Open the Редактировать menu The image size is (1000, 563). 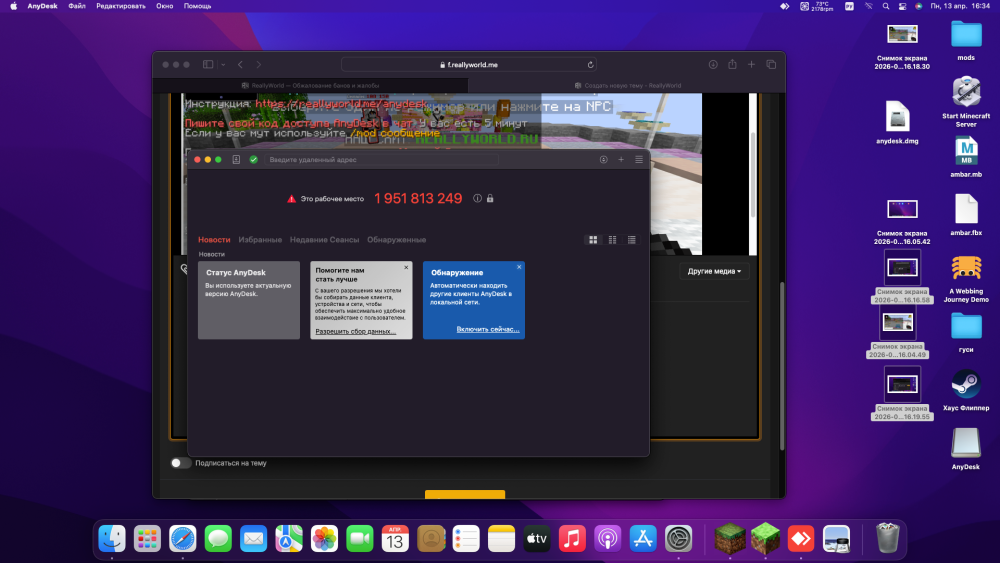[x=121, y=6]
